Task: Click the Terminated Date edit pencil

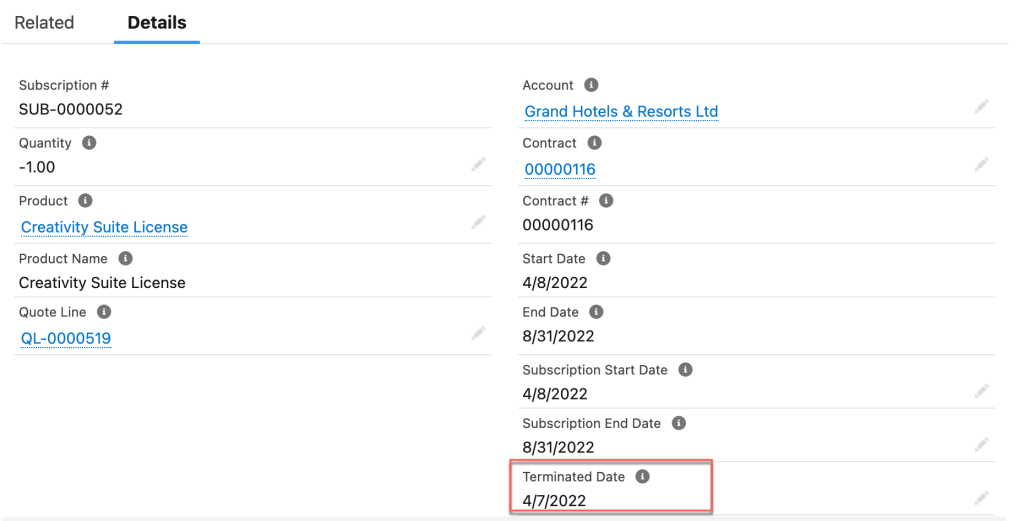Action: [x=982, y=497]
